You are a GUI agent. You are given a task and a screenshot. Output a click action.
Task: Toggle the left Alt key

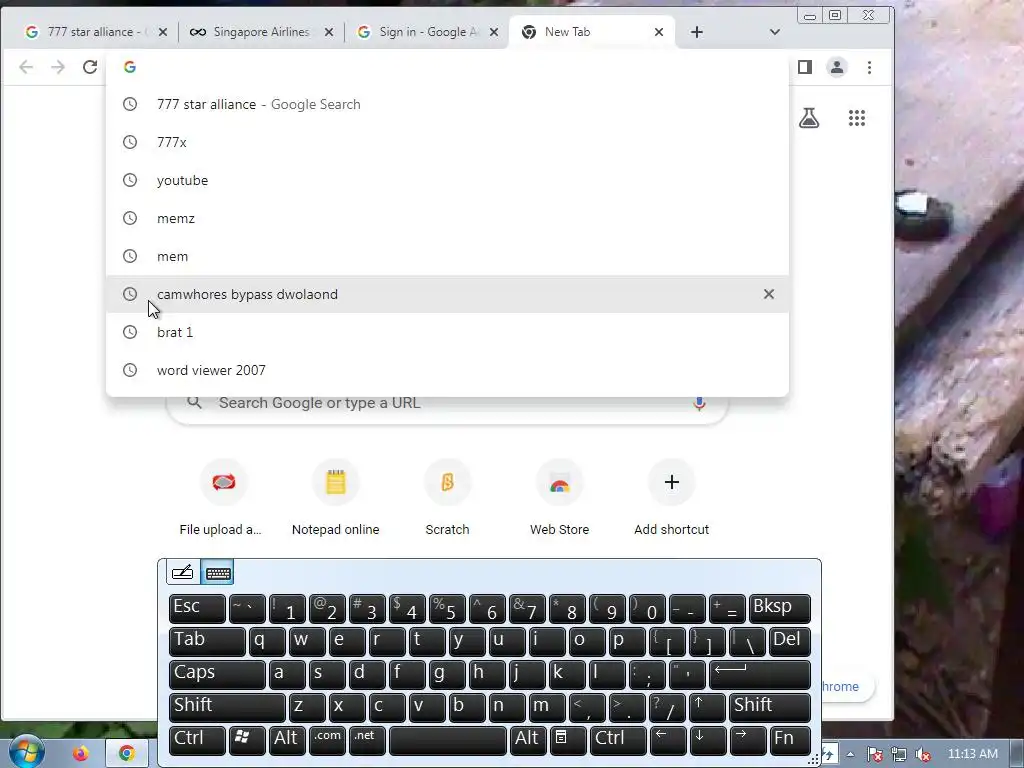[287, 740]
